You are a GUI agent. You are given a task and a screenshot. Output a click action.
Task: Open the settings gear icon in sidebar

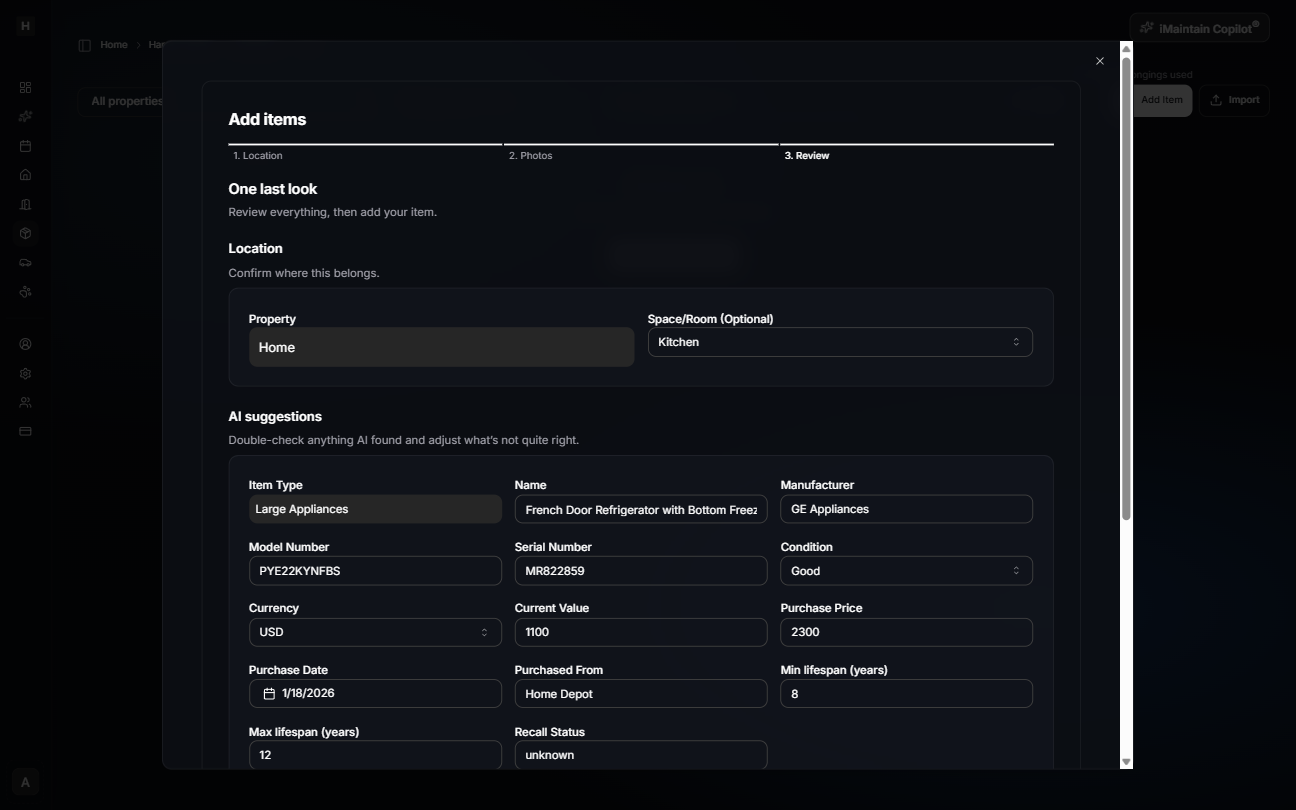click(x=25, y=373)
